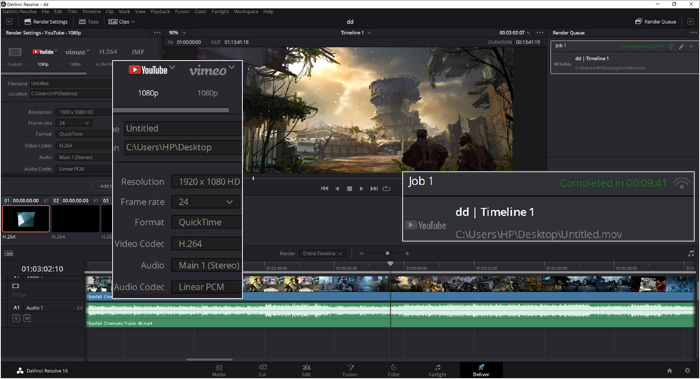This screenshot has height=379, width=700.
Task: Switch to the Fusion page tab
Action: tap(350, 370)
